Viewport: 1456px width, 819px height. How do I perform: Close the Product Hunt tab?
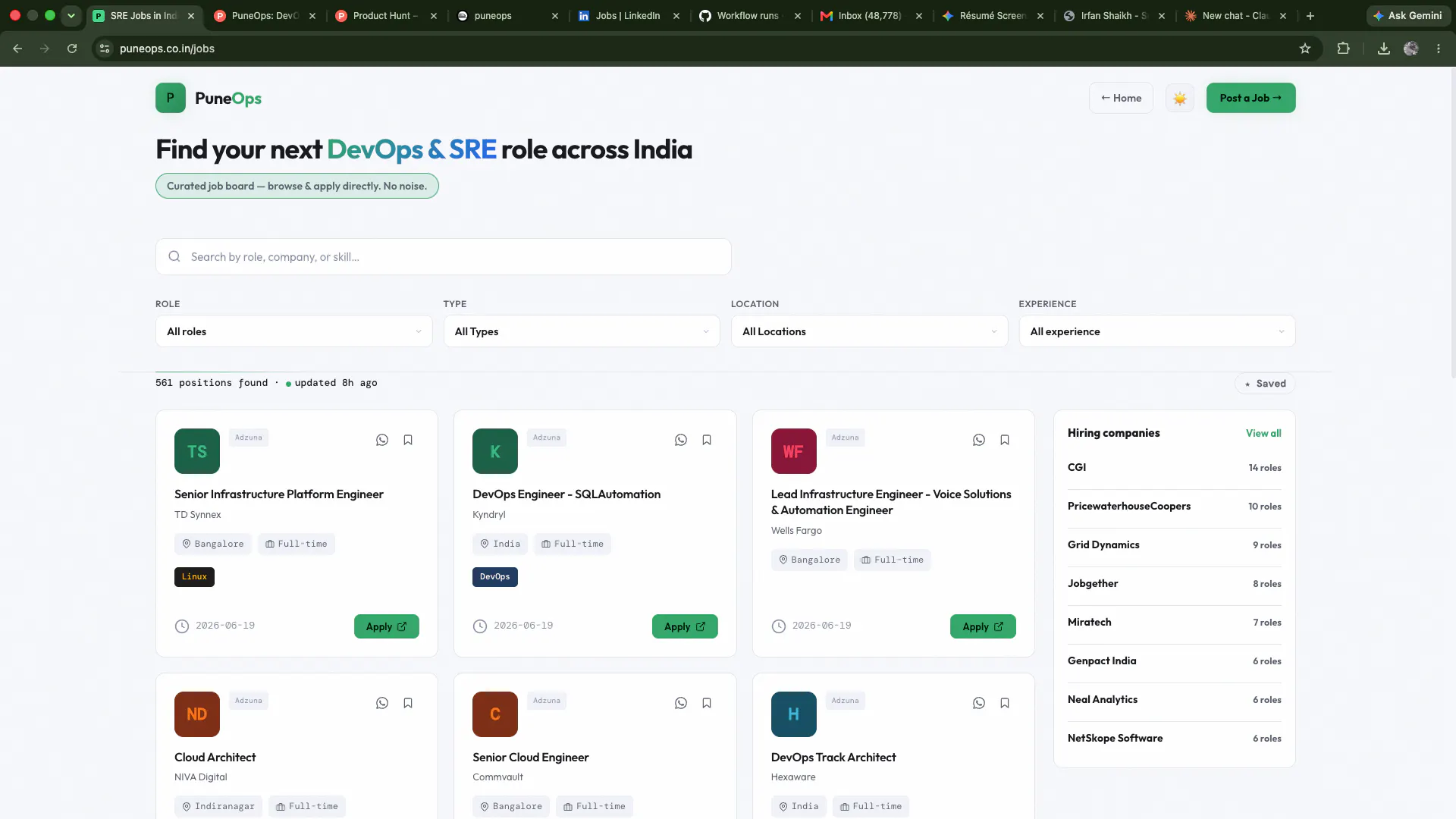point(434,15)
